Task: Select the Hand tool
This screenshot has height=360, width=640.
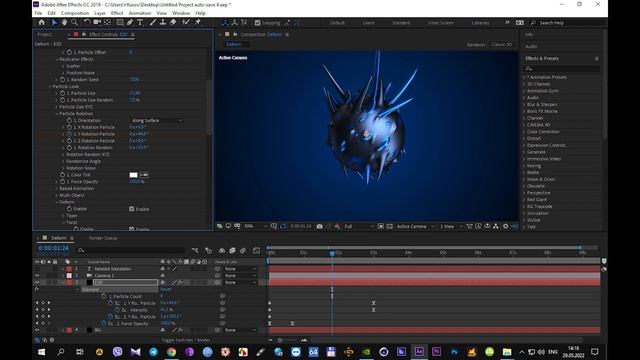Action: pos(64,22)
